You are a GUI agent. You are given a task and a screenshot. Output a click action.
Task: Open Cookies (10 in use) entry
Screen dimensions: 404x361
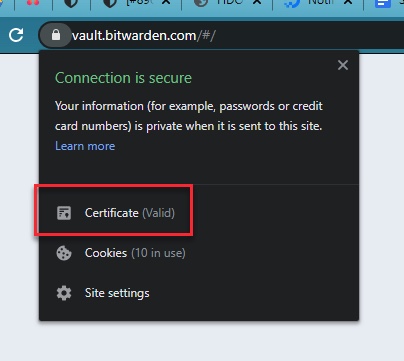click(135, 253)
